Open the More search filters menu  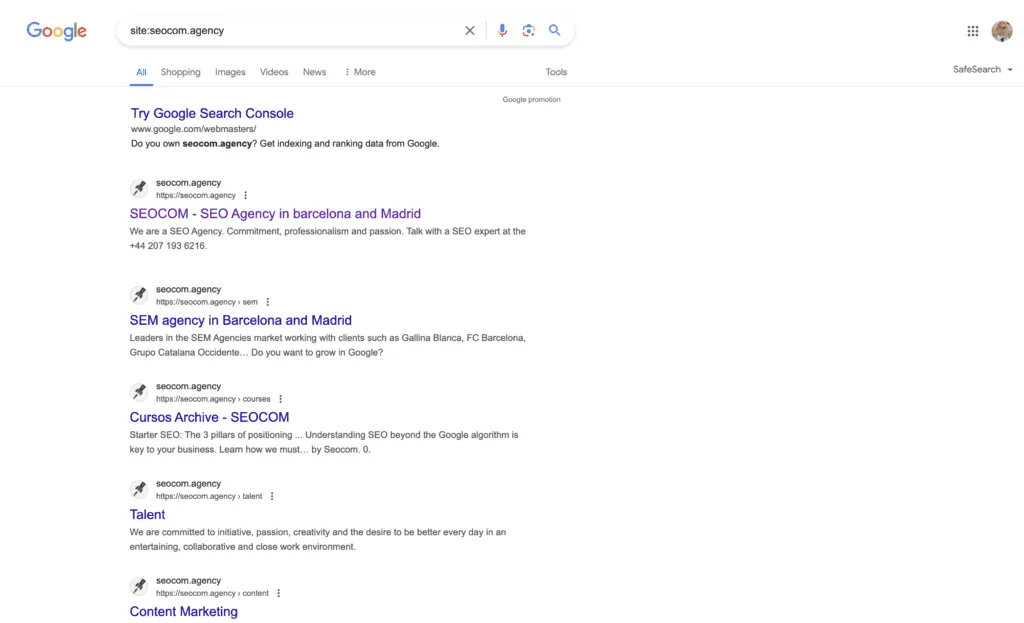(x=360, y=72)
